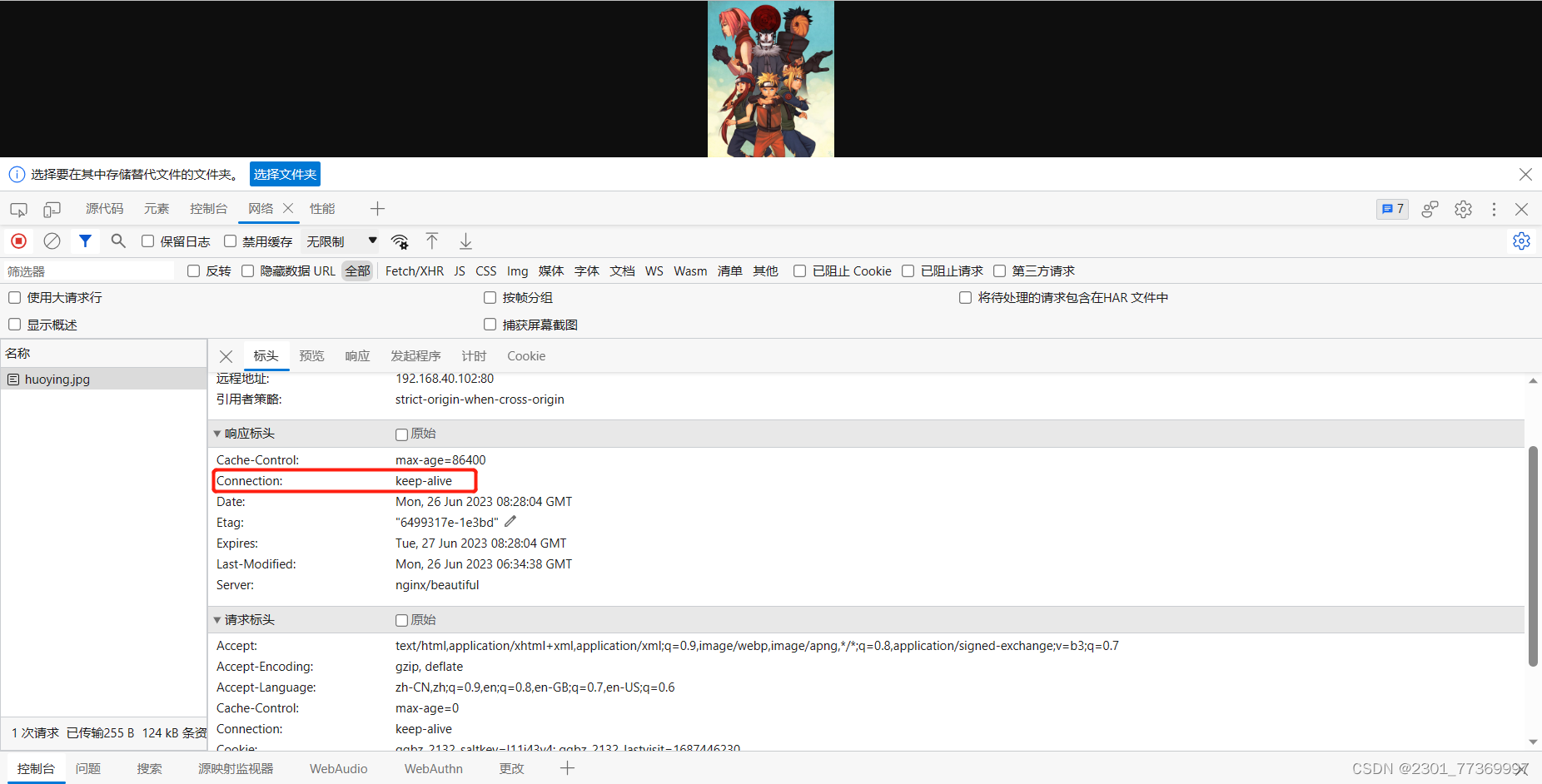Clear the network log
Viewport: 1542px width, 784px height.
click(x=52, y=241)
